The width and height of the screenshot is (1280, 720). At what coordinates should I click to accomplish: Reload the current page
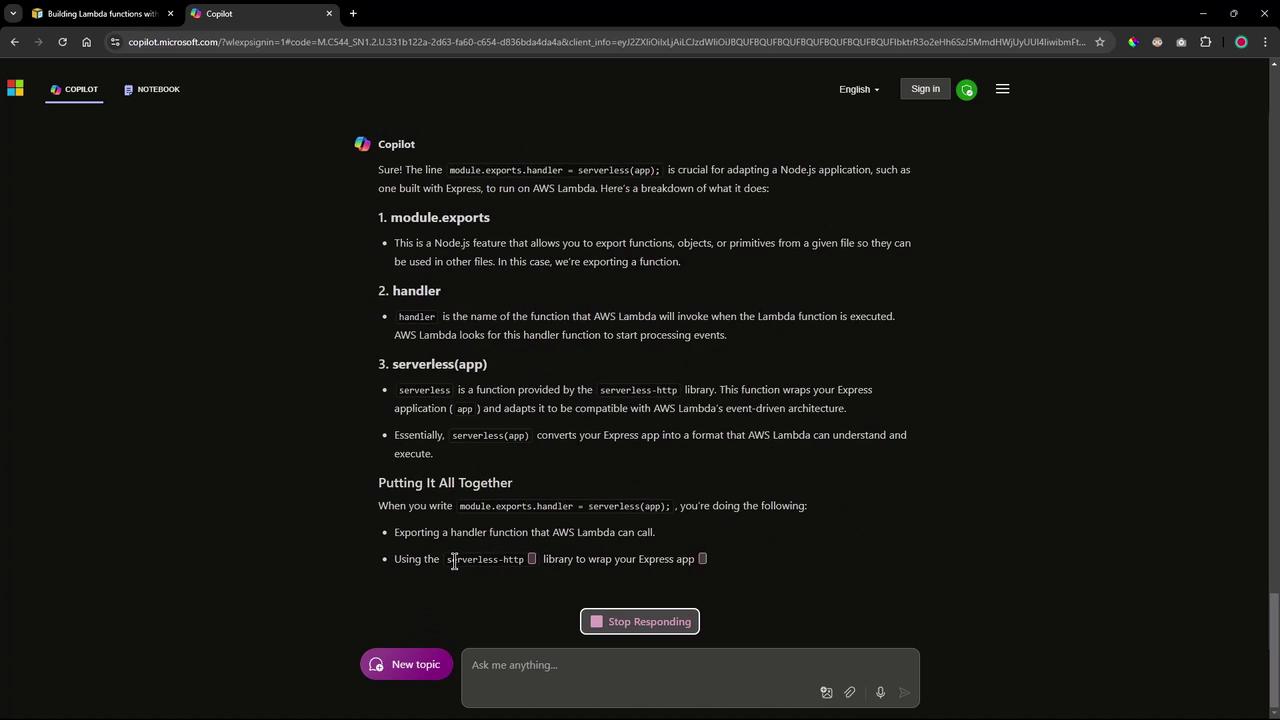62,42
